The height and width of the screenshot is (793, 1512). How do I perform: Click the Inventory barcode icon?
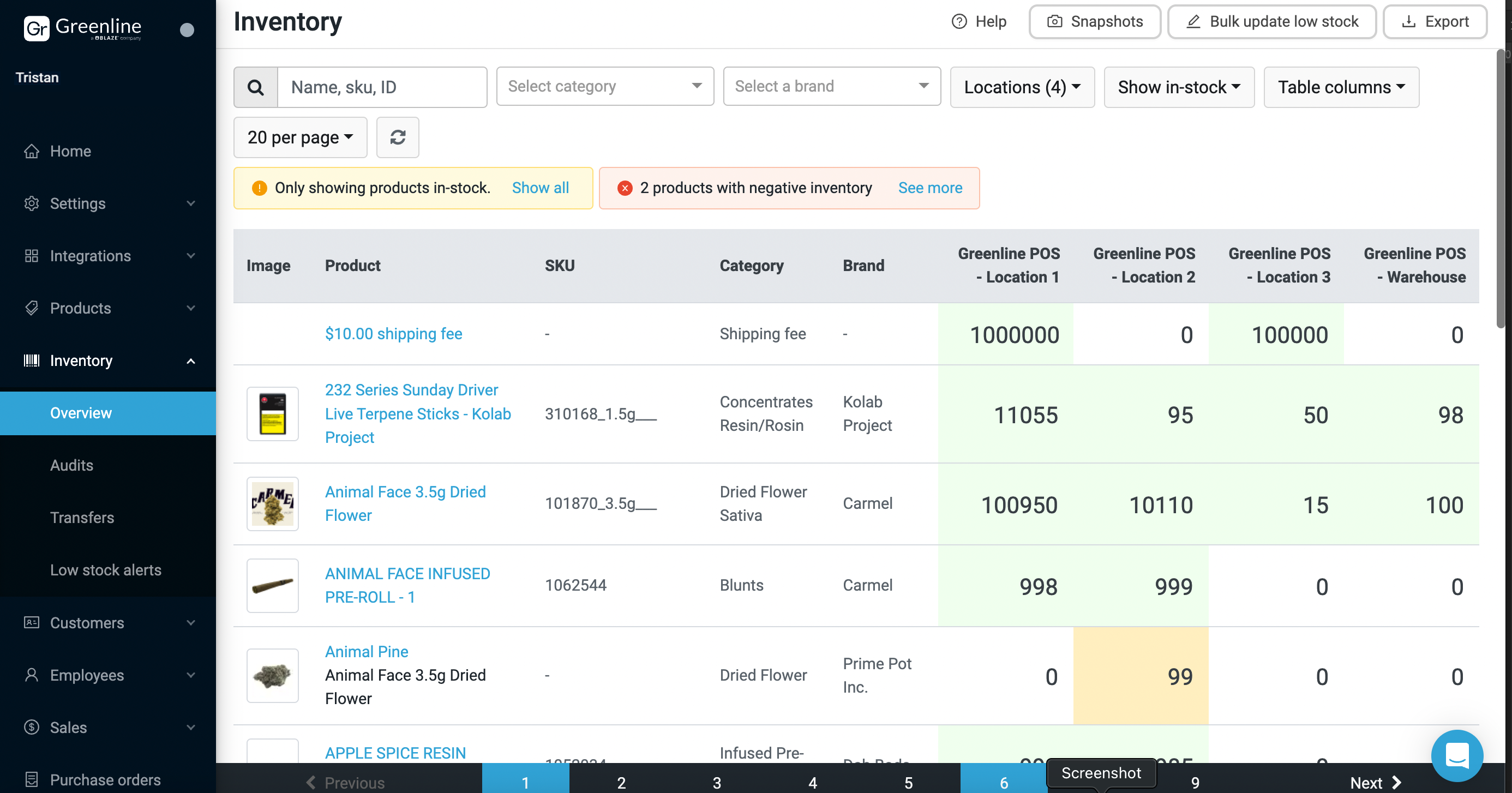coord(32,360)
